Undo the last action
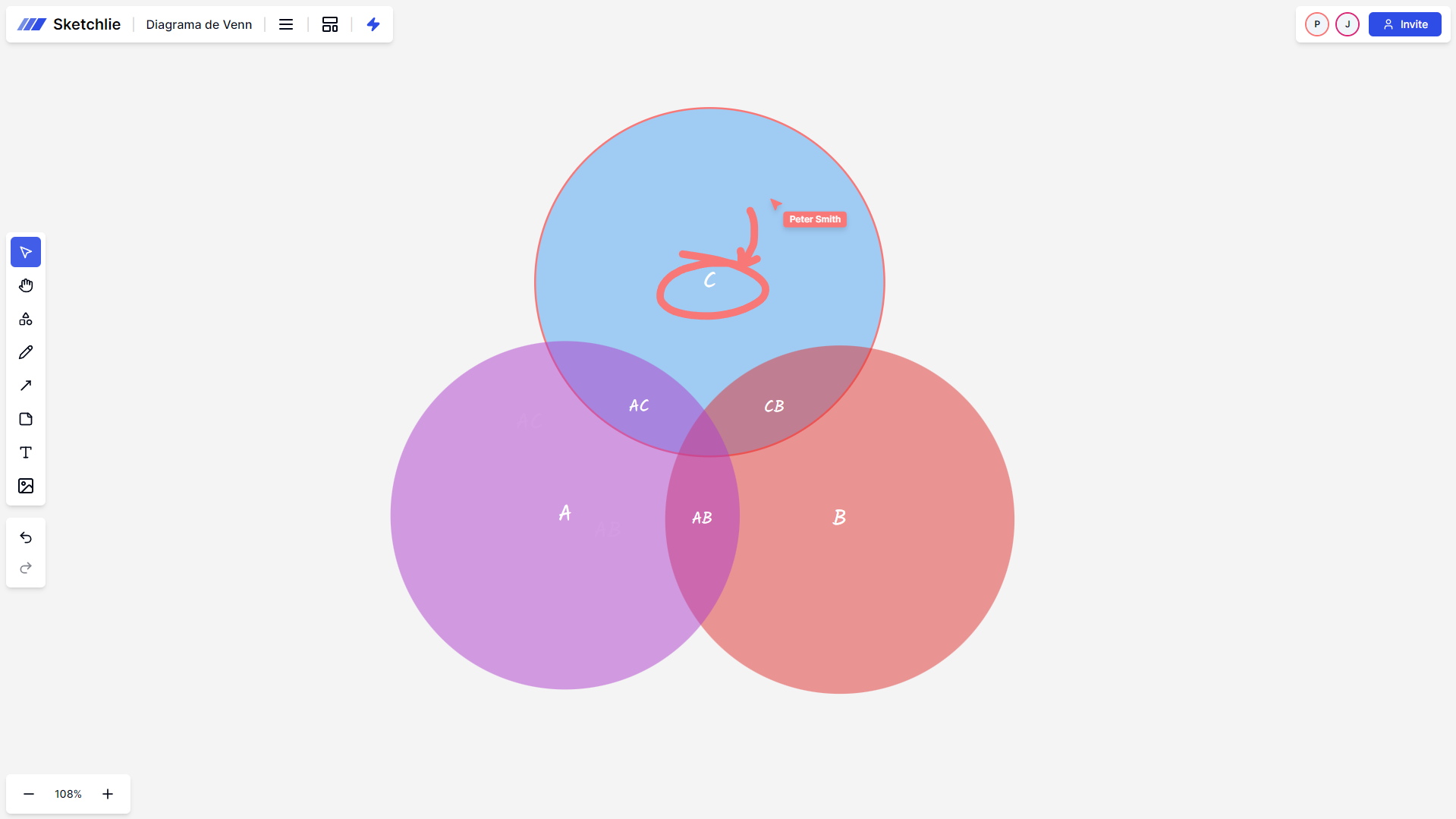 coord(25,537)
